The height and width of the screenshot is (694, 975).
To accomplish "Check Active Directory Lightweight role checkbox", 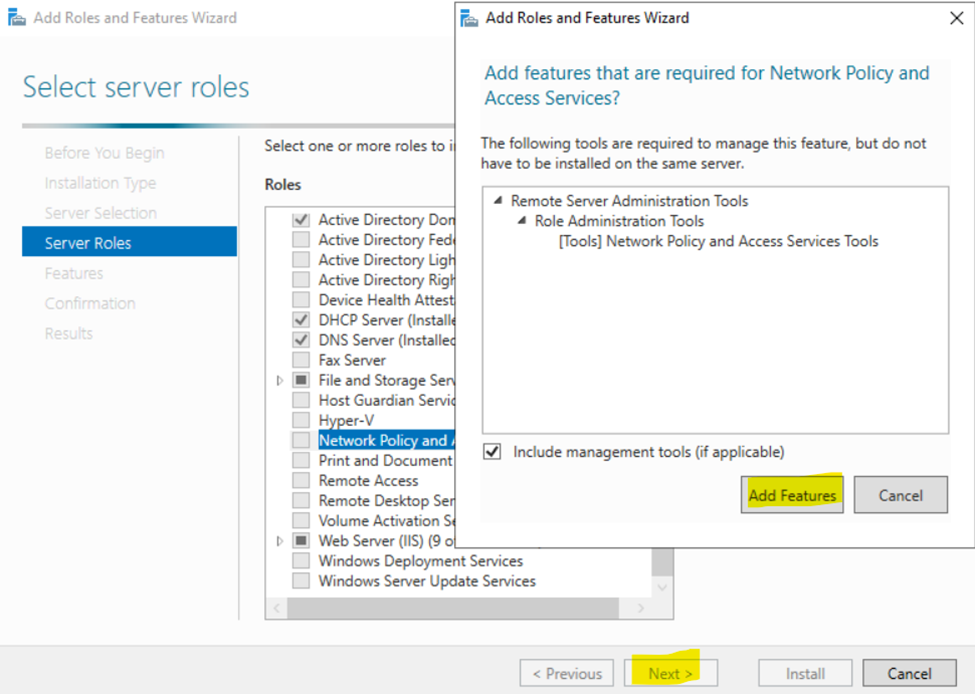I will [x=301, y=259].
